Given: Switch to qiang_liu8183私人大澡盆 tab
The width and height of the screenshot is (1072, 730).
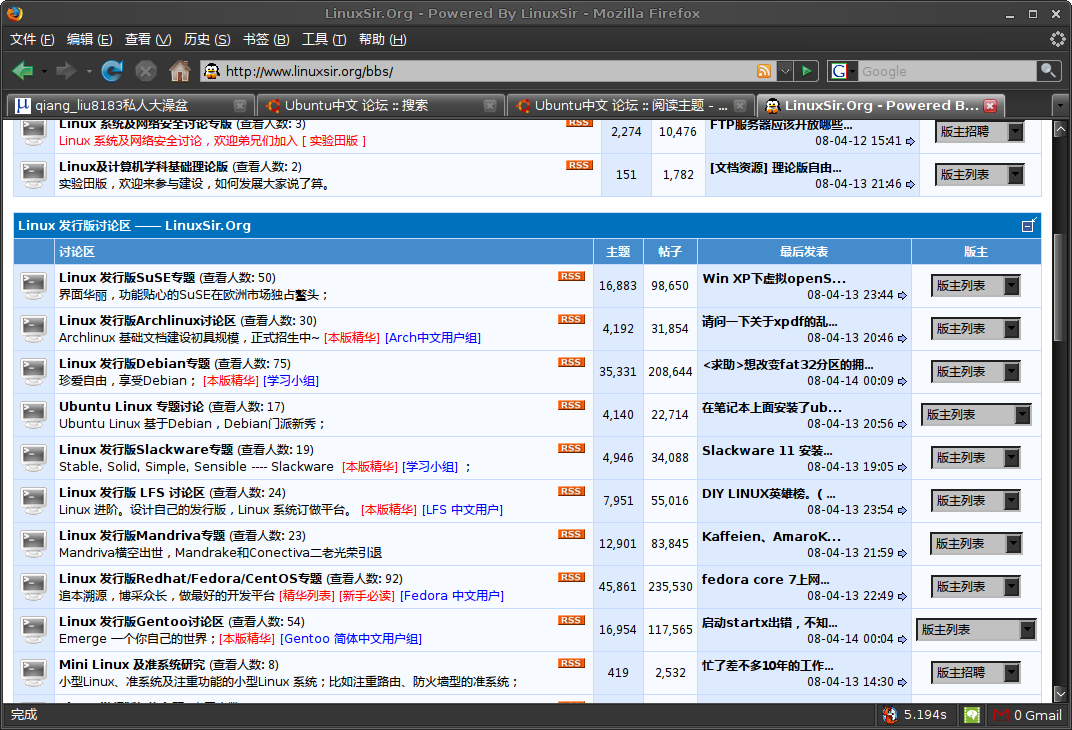Looking at the screenshot, I should coord(131,106).
